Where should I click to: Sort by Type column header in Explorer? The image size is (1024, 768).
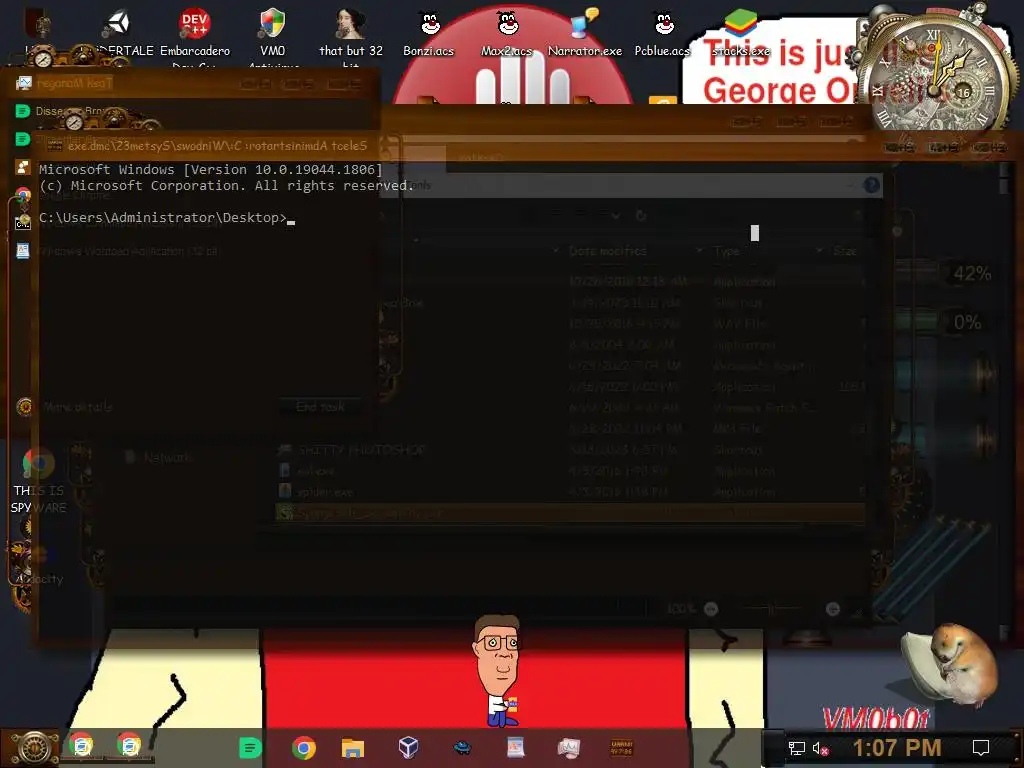coord(726,251)
